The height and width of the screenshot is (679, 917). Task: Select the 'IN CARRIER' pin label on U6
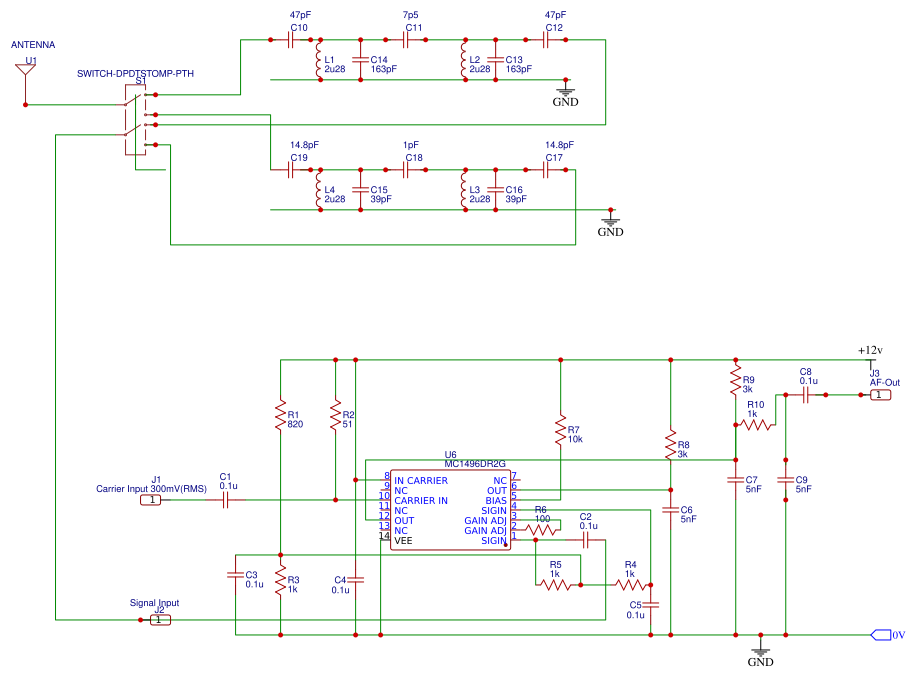pyautogui.click(x=421, y=481)
